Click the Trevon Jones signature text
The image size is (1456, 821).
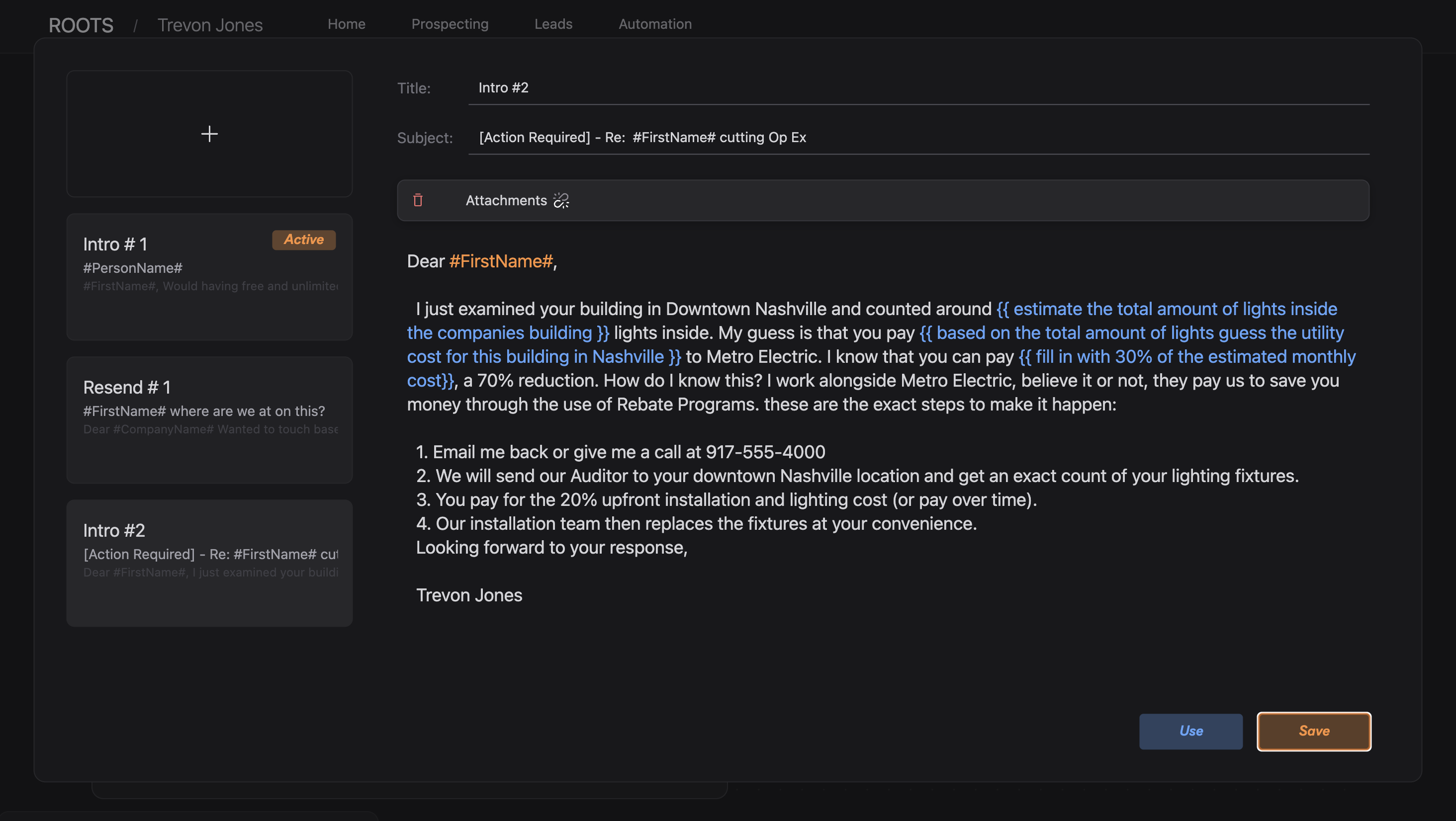[468, 595]
